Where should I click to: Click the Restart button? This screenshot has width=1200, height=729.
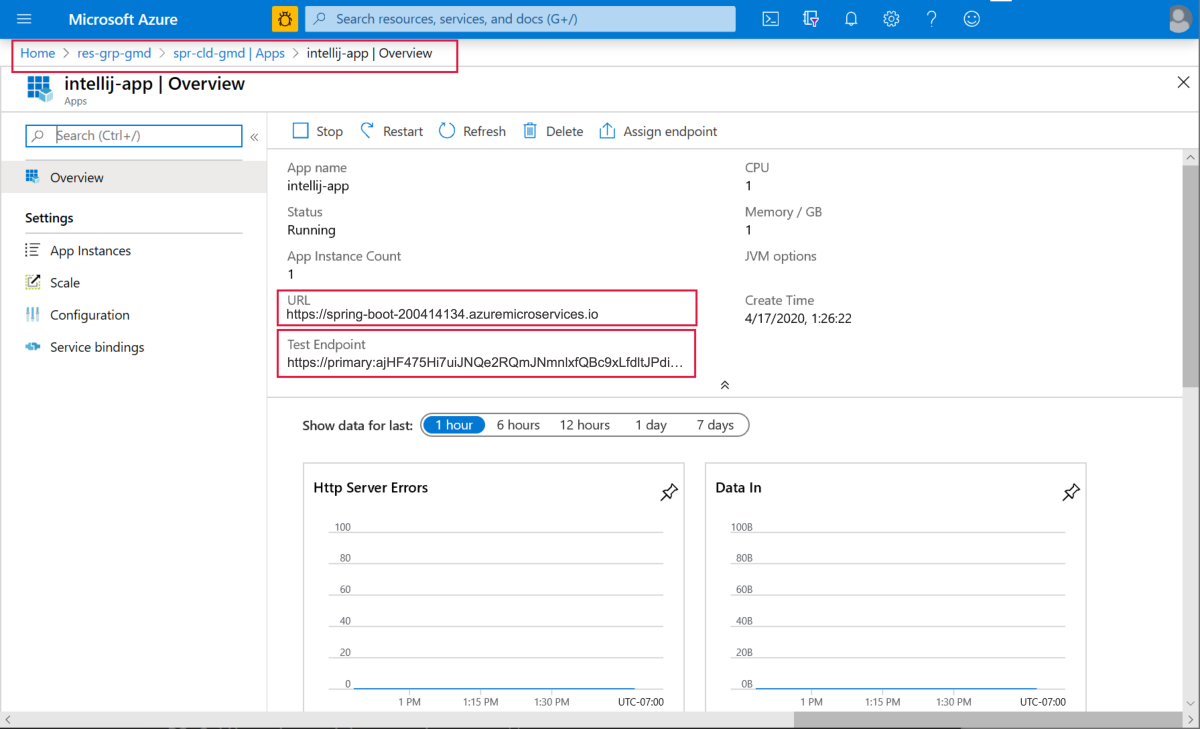(x=391, y=131)
